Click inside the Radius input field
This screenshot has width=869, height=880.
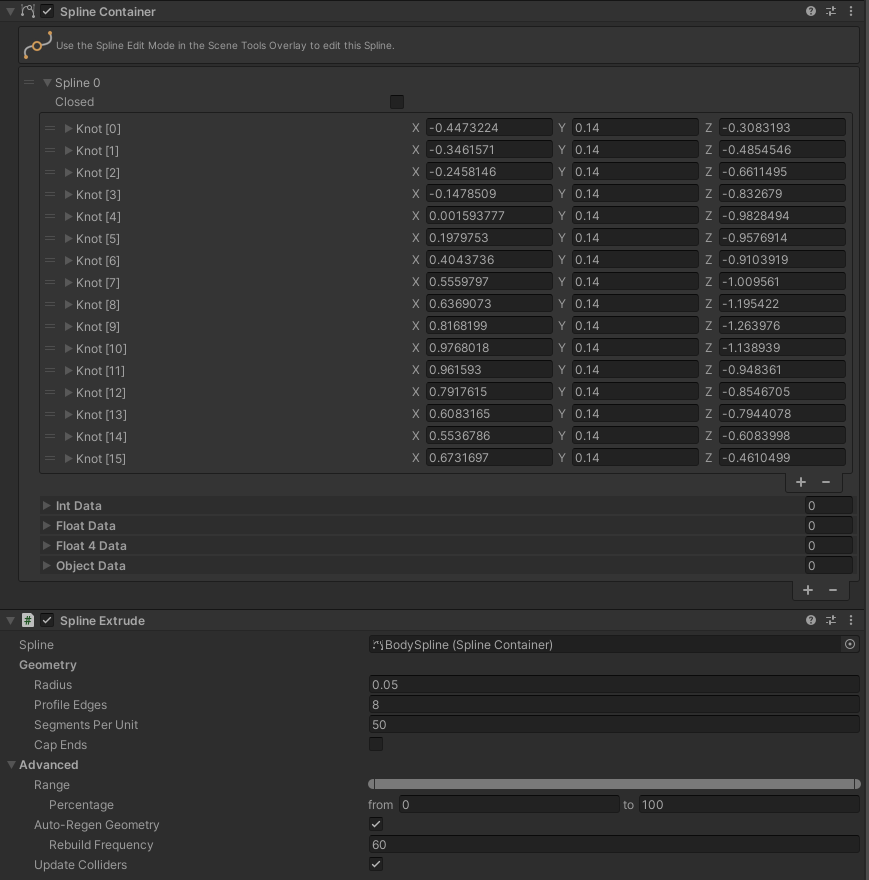[x=614, y=684]
